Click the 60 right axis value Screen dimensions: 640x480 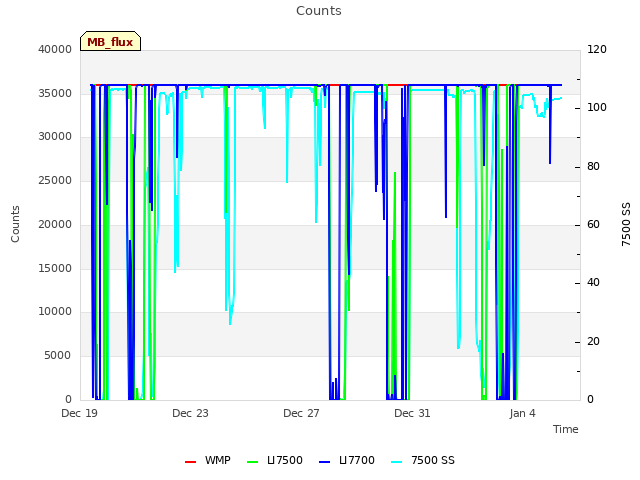coord(593,224)
